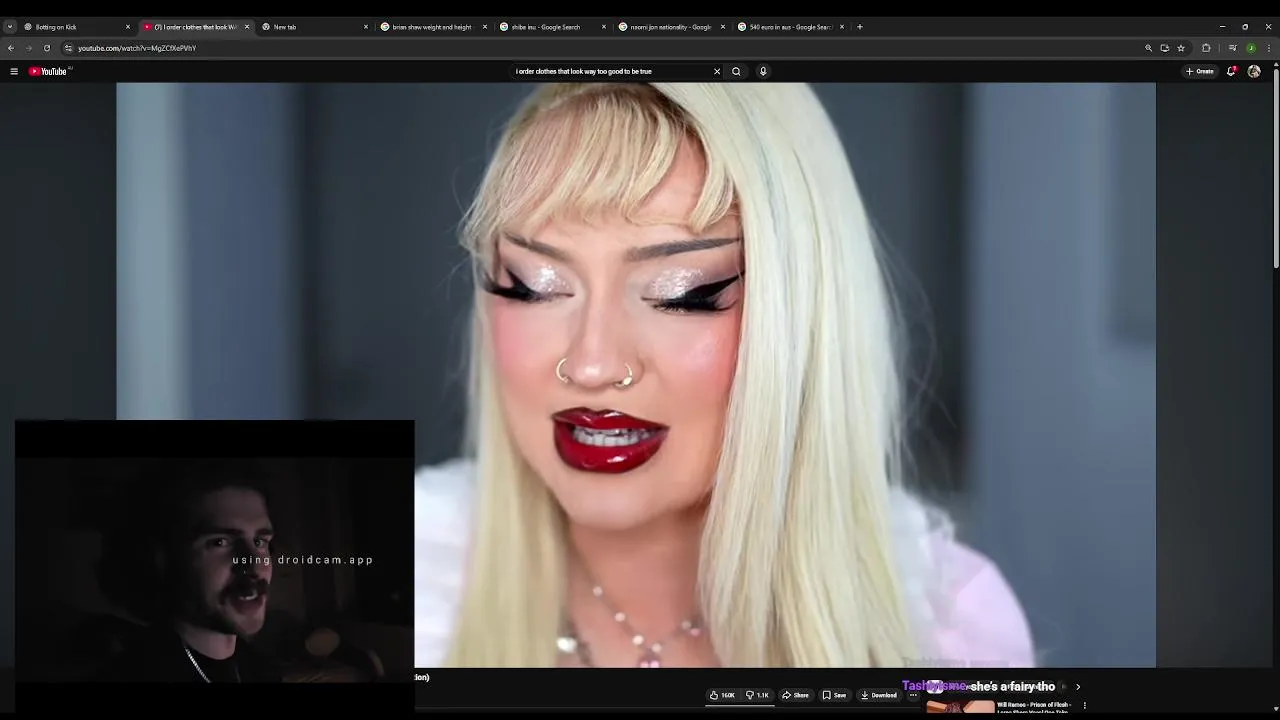
Task: Close the 540 euro in aus tab
Action: point(842,27)
